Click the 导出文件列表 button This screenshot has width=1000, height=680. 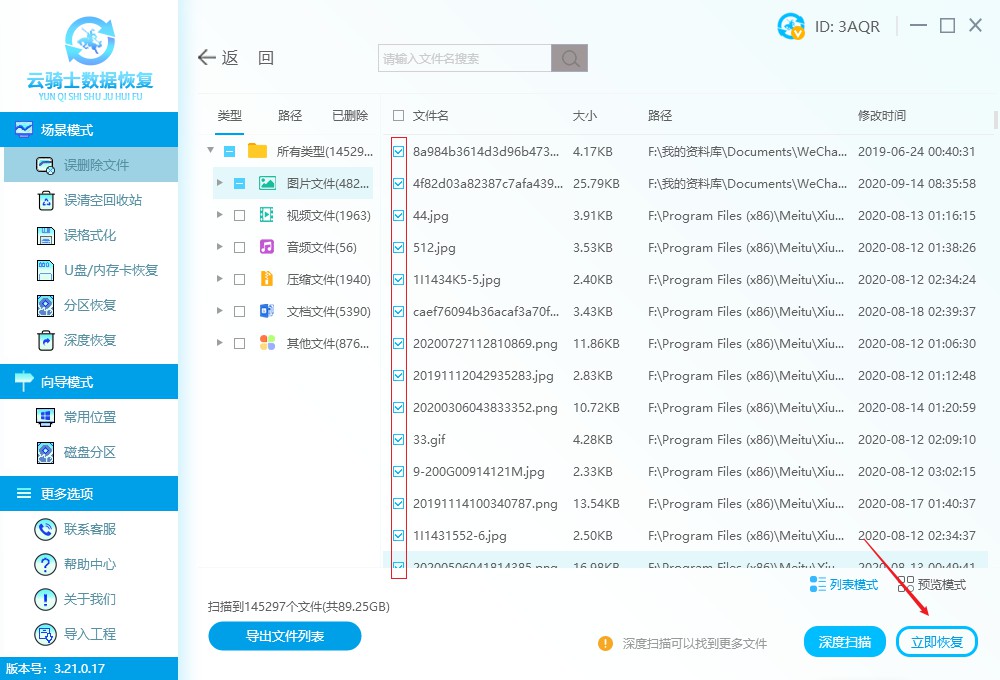click(x=284, y=636)
